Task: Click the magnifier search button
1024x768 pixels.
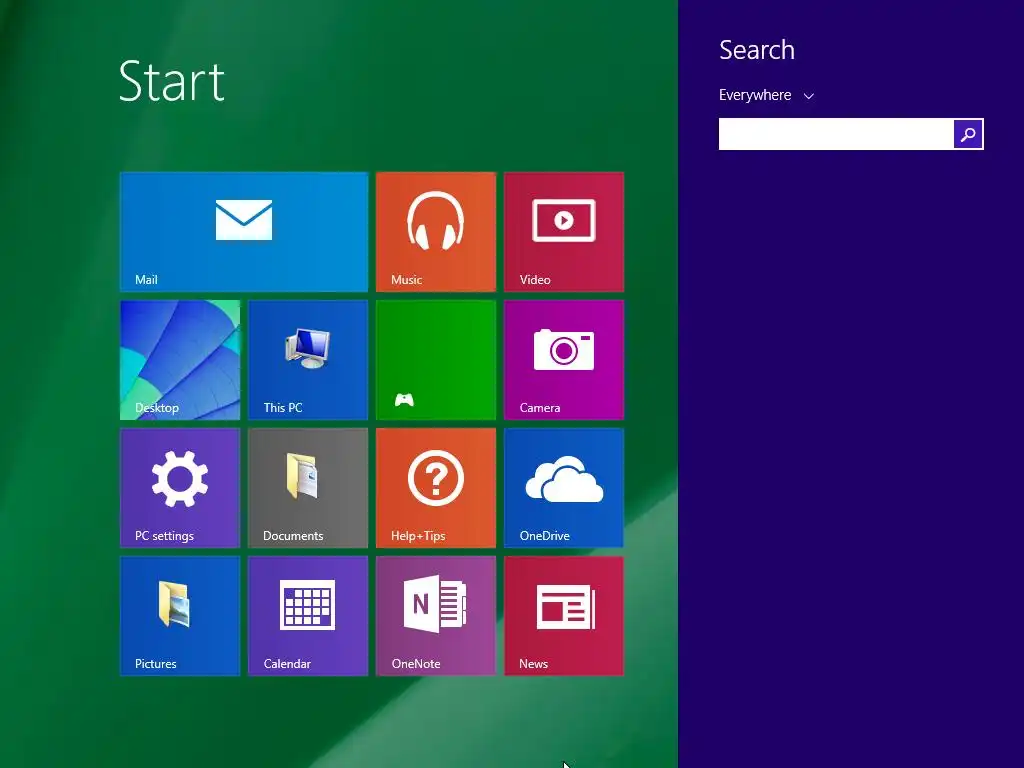Action: [x=968, y=134]
